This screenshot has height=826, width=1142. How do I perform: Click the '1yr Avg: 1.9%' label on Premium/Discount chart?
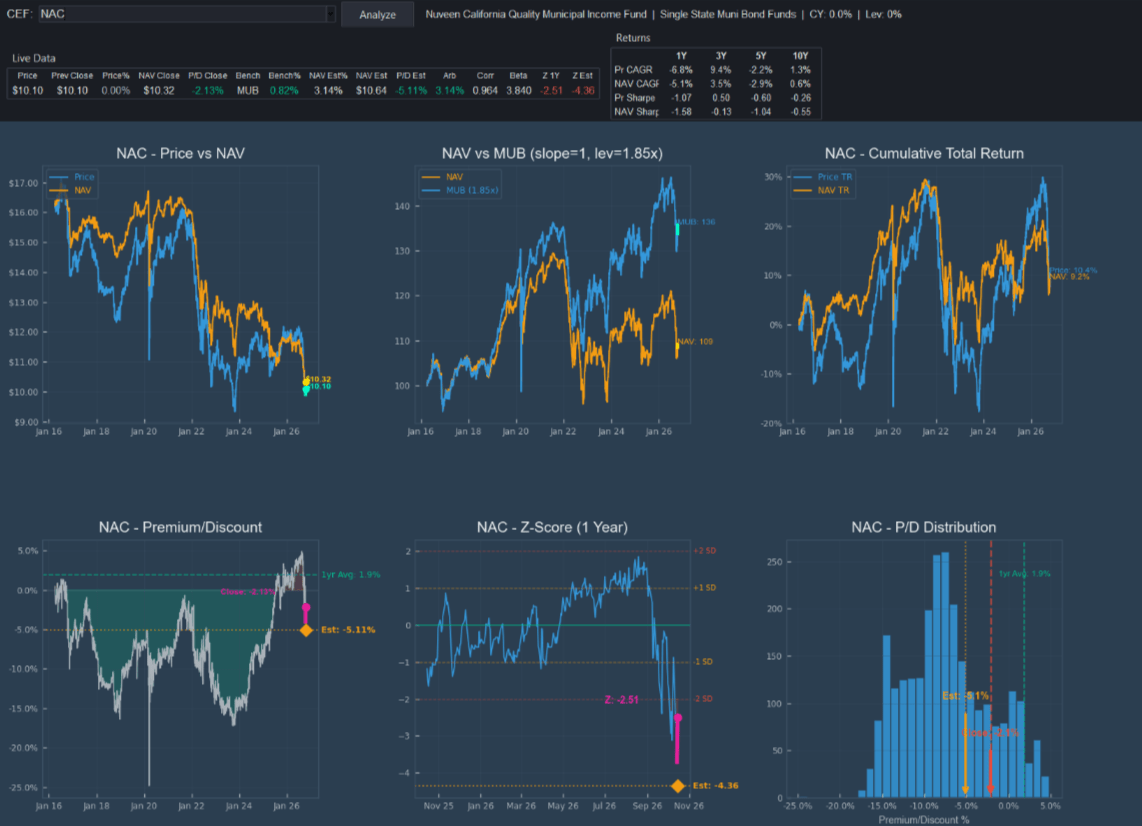(x=351, y=575)
